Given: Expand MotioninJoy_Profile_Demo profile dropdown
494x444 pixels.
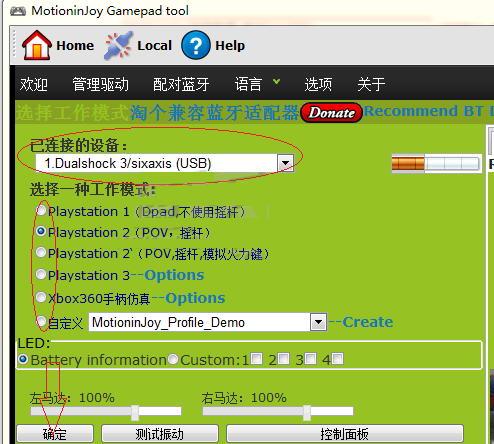Looking at the screenshot, I should coord(318,322).
